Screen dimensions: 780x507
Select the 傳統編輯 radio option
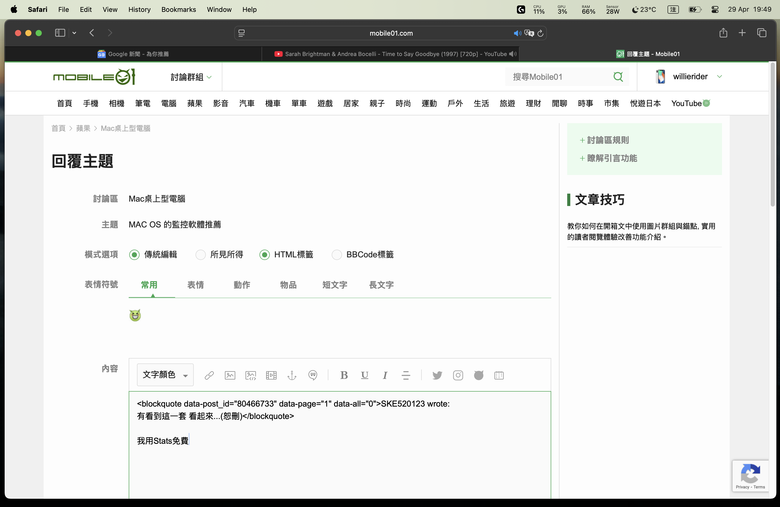[134, 255]
